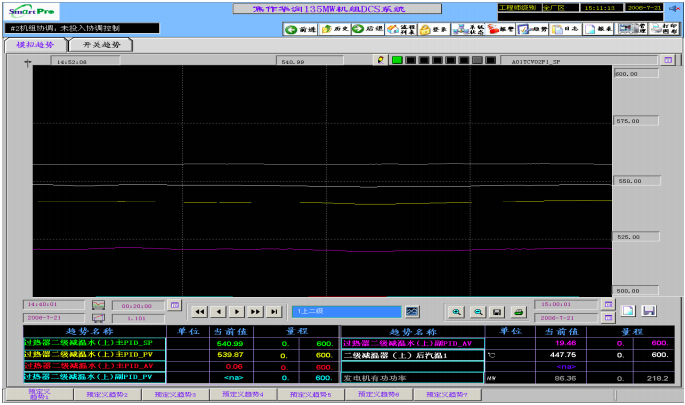Jump to the trend start with skip-back button

(x=200, y=312)
